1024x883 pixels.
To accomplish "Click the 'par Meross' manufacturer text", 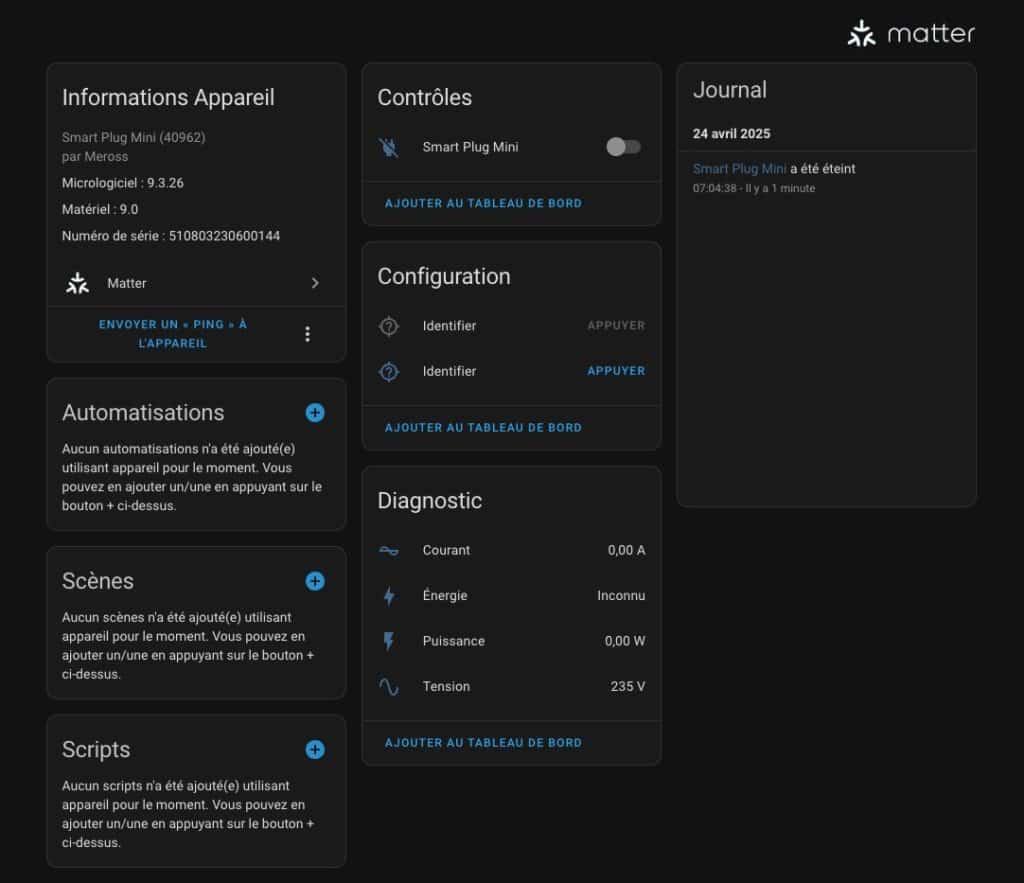I will (x=95, y=157).
